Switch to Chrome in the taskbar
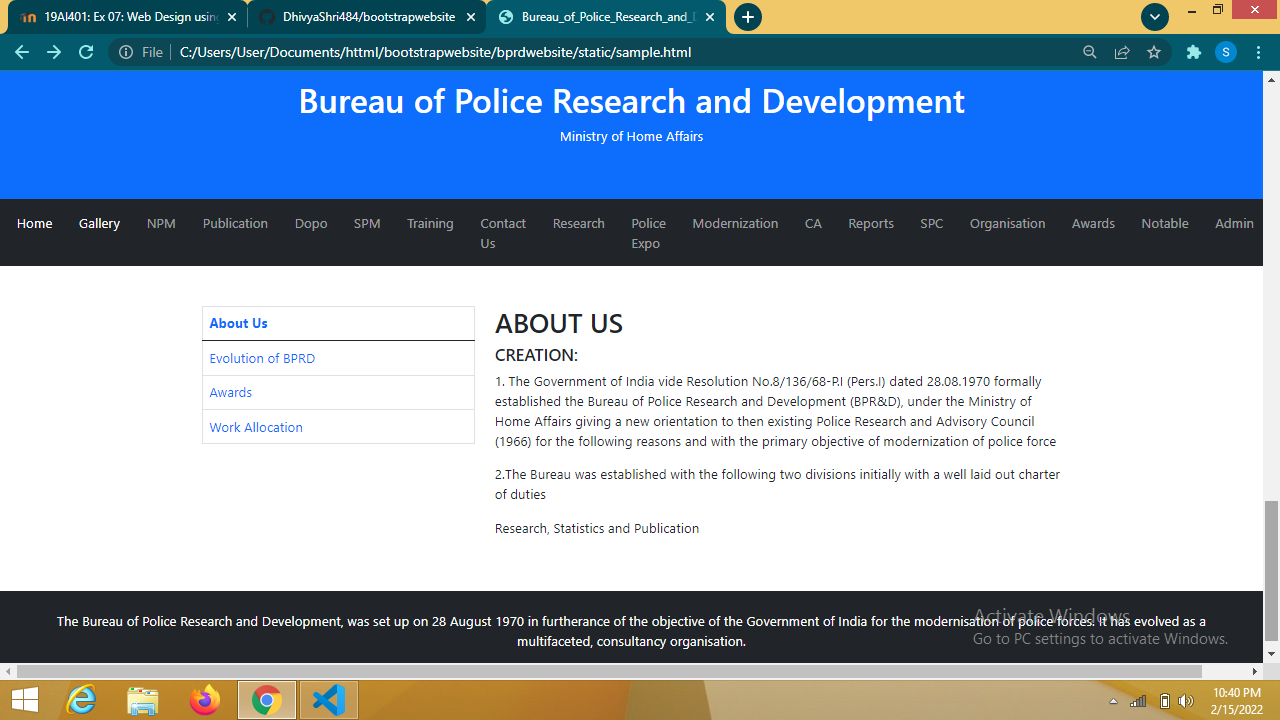Screen dimensions: 1280x720 [x=266, y=700]
